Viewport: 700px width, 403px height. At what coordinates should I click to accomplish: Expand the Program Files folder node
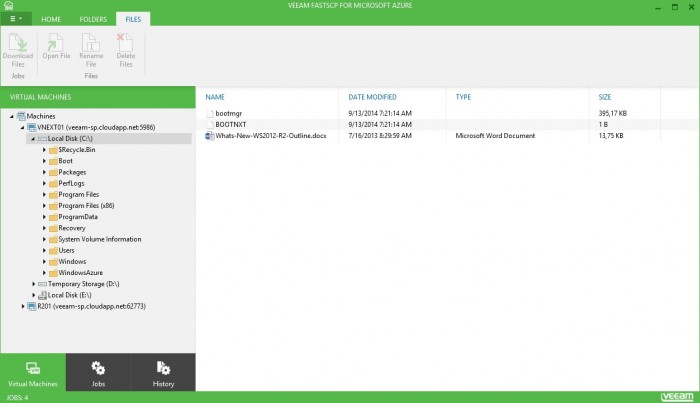click(x=45, y=194)
